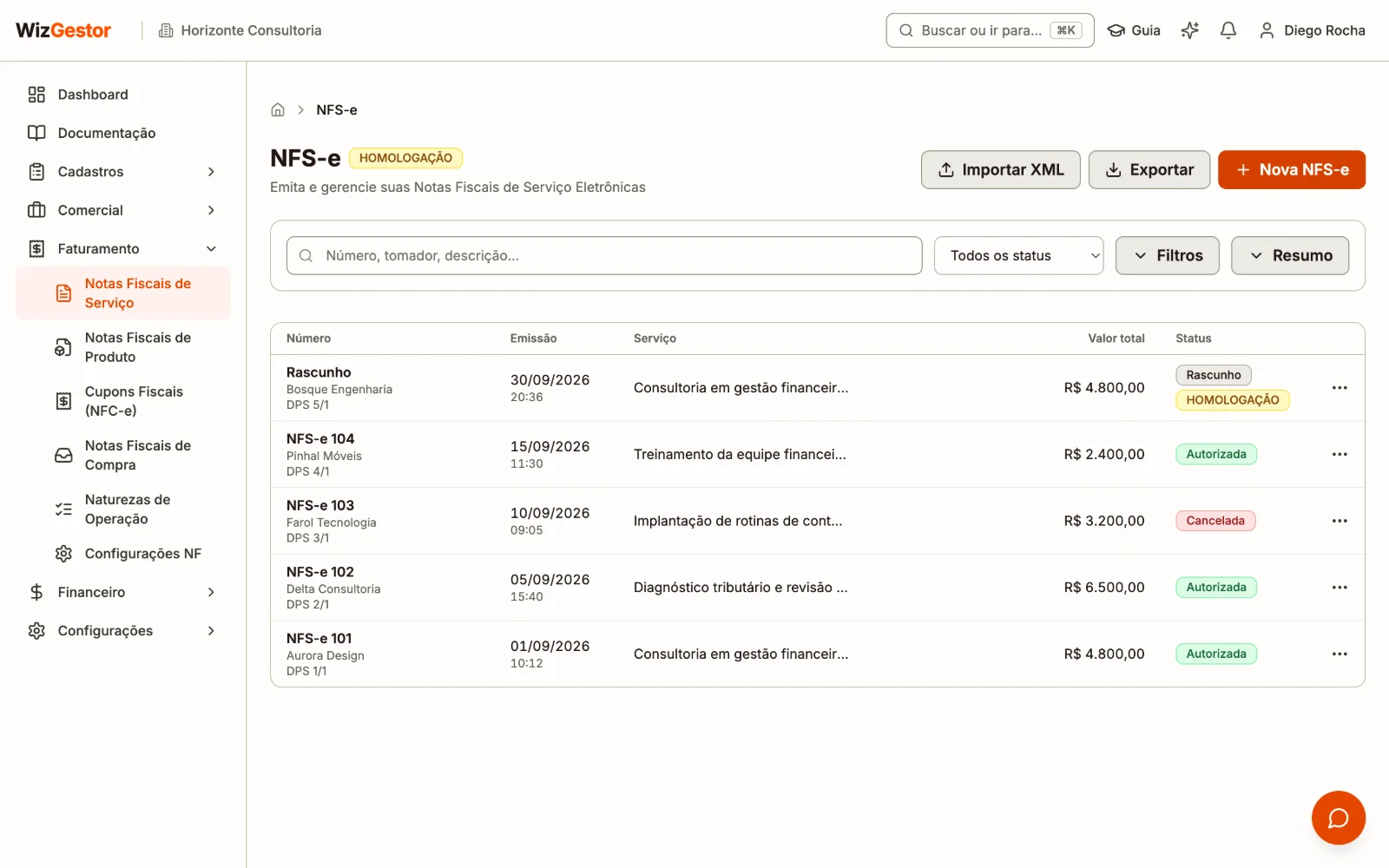The height and width of the screenshot is (868, 1389).
Task: Click the building icon beside Horizonte Consultoria
Action: point(166,30)
